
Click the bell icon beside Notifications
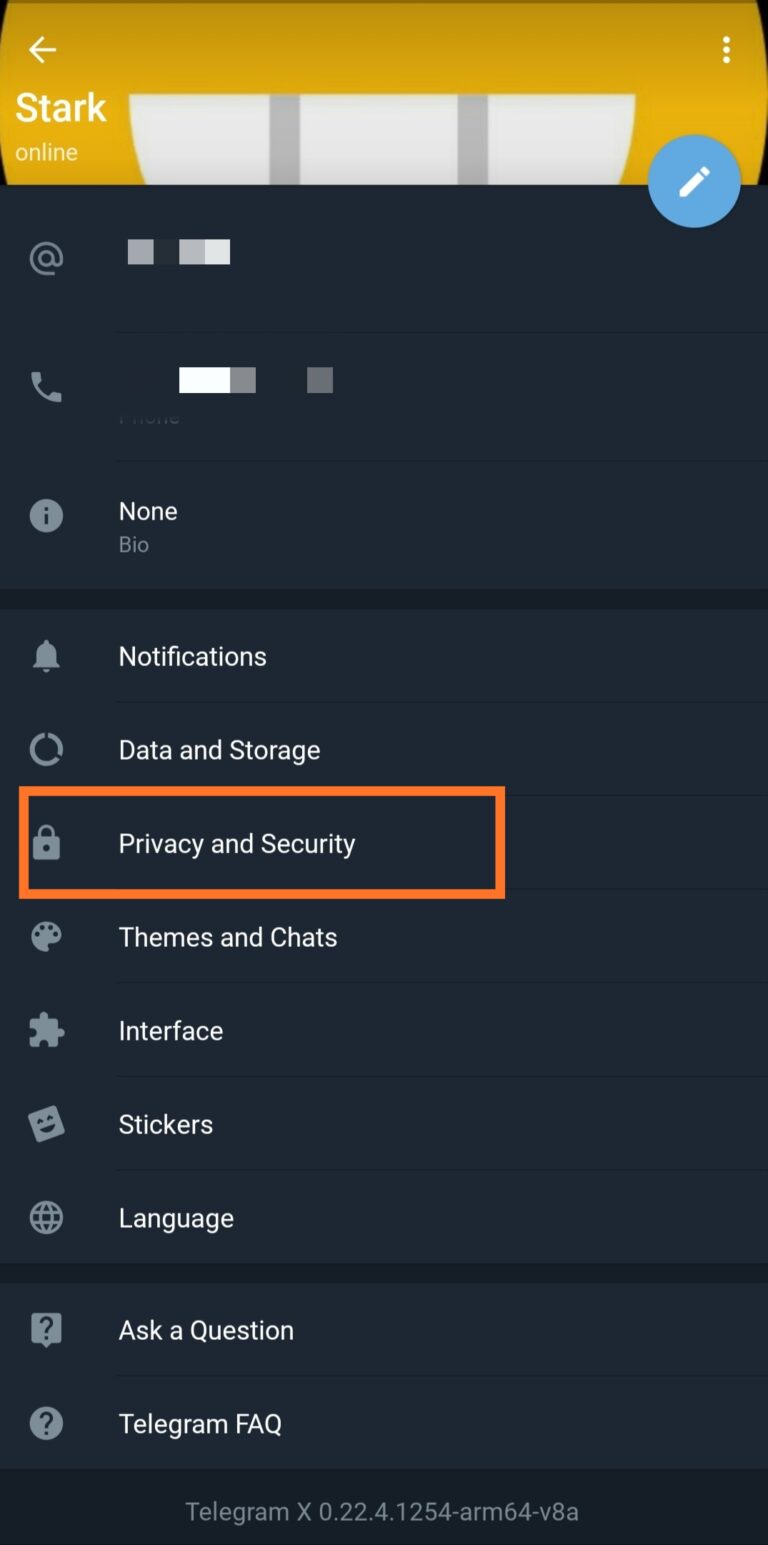46,656
